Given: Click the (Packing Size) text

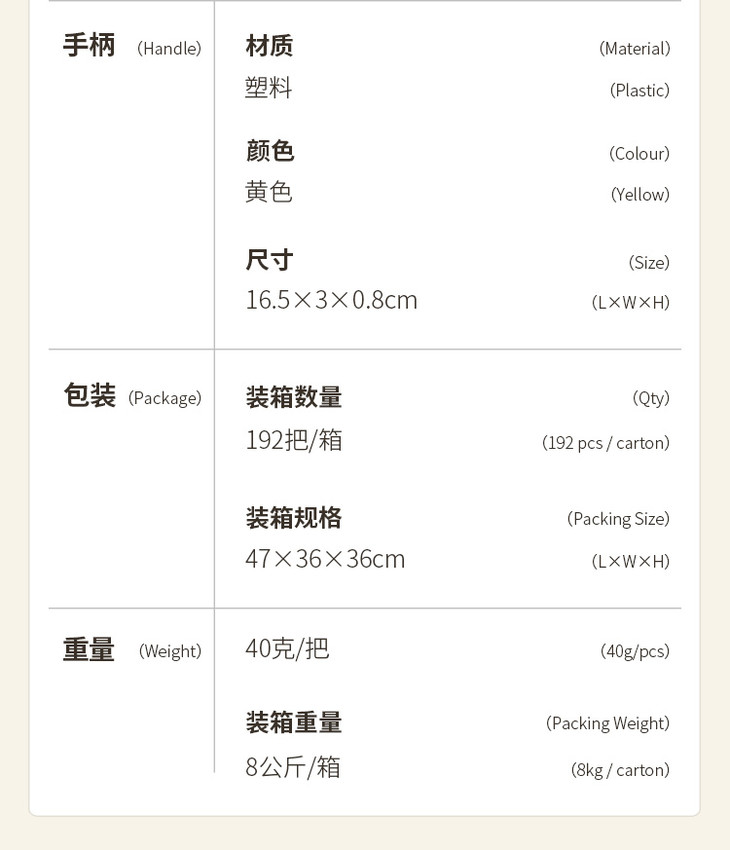Looking at the screenshot, I should (618, 518).
